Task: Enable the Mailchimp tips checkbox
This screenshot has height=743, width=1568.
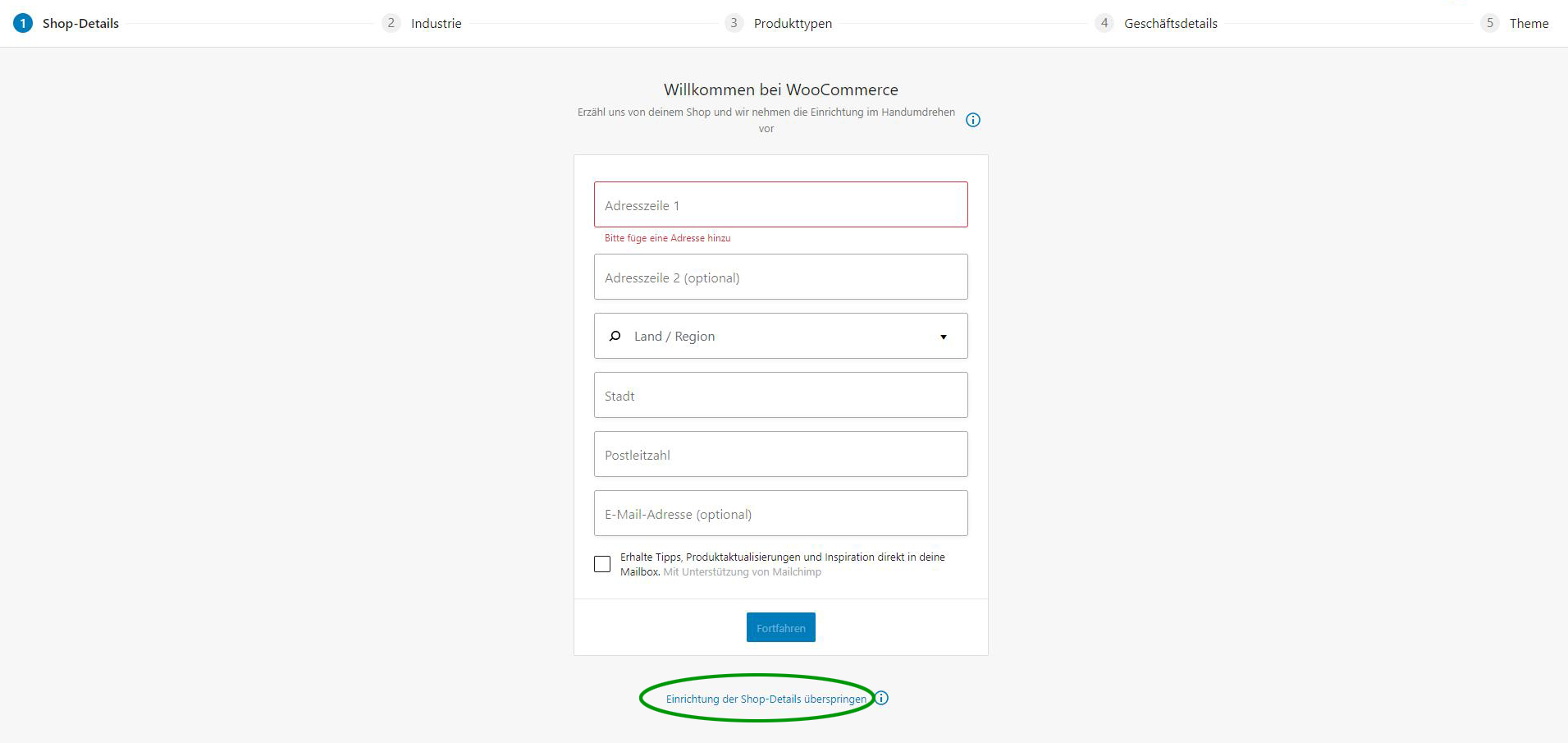Action: click(x=602, y=564)
